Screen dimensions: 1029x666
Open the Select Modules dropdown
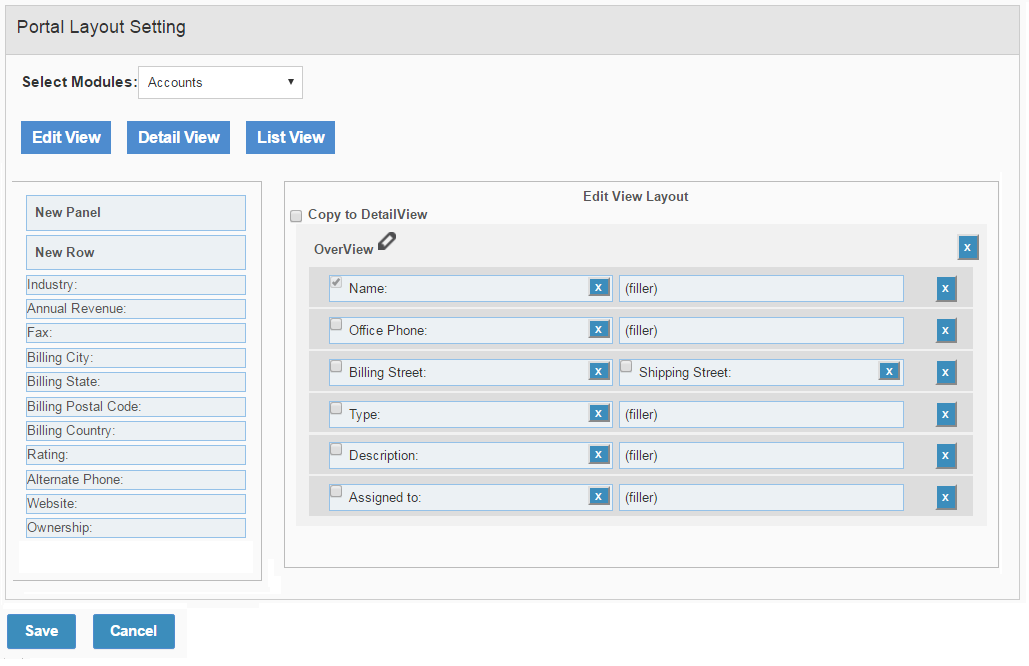(220, 82)
